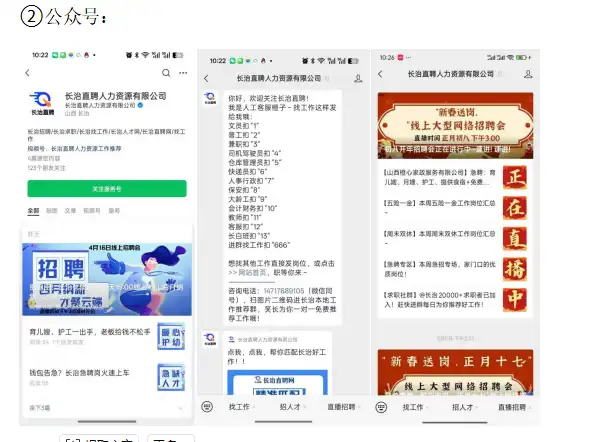Screen dimensions: 589x442
Task: Switch to keyboard input in the right chat
Action: pos(381,407)
